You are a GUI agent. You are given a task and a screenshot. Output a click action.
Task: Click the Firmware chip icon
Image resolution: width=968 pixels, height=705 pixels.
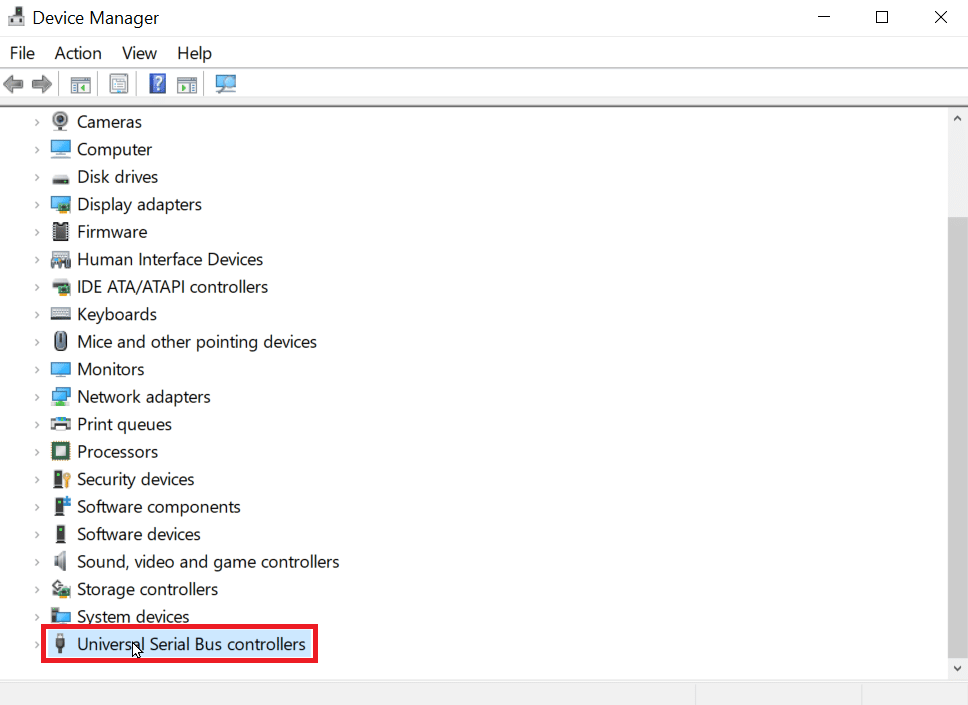(x=60, y=232)
